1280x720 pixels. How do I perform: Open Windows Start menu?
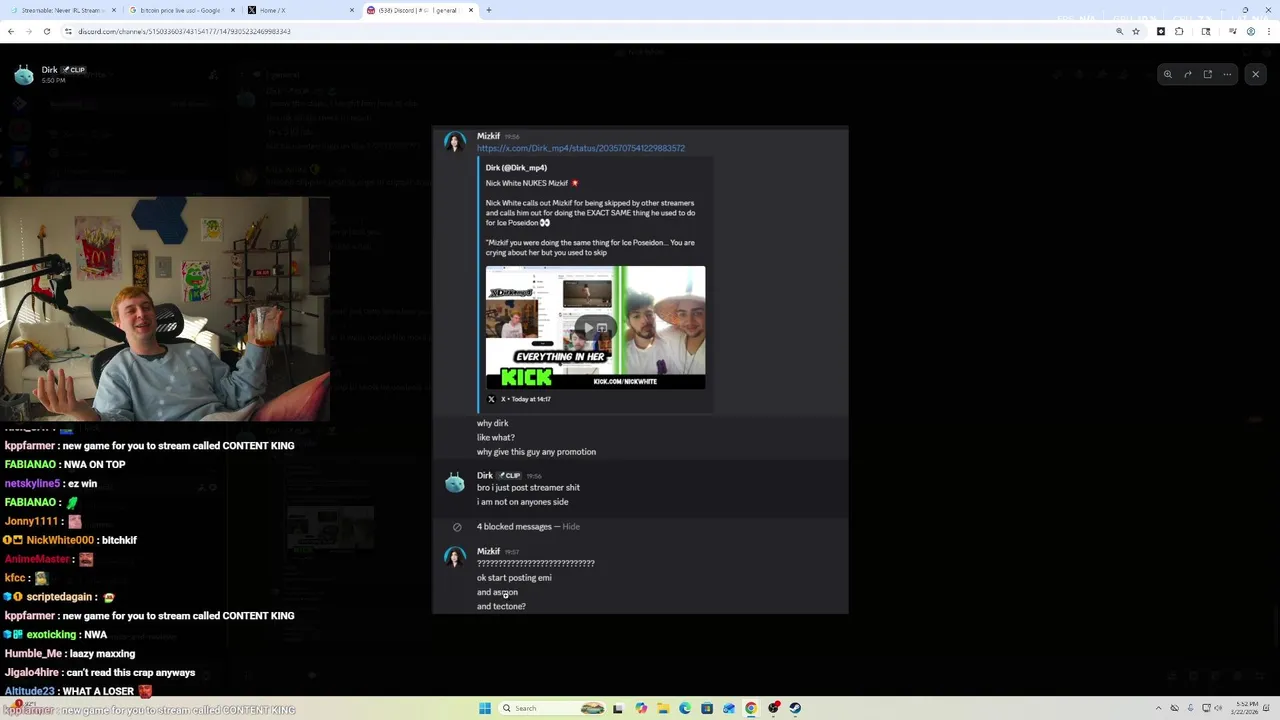(485, 708)
